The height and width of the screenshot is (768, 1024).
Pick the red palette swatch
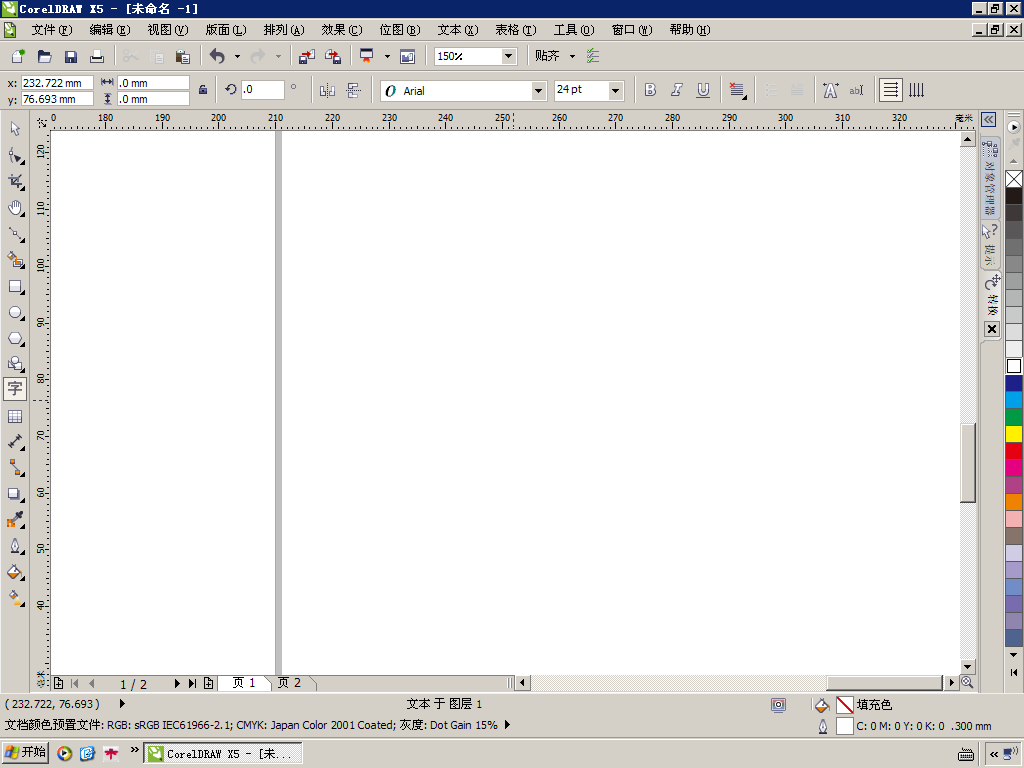[x=1014, y=451]
